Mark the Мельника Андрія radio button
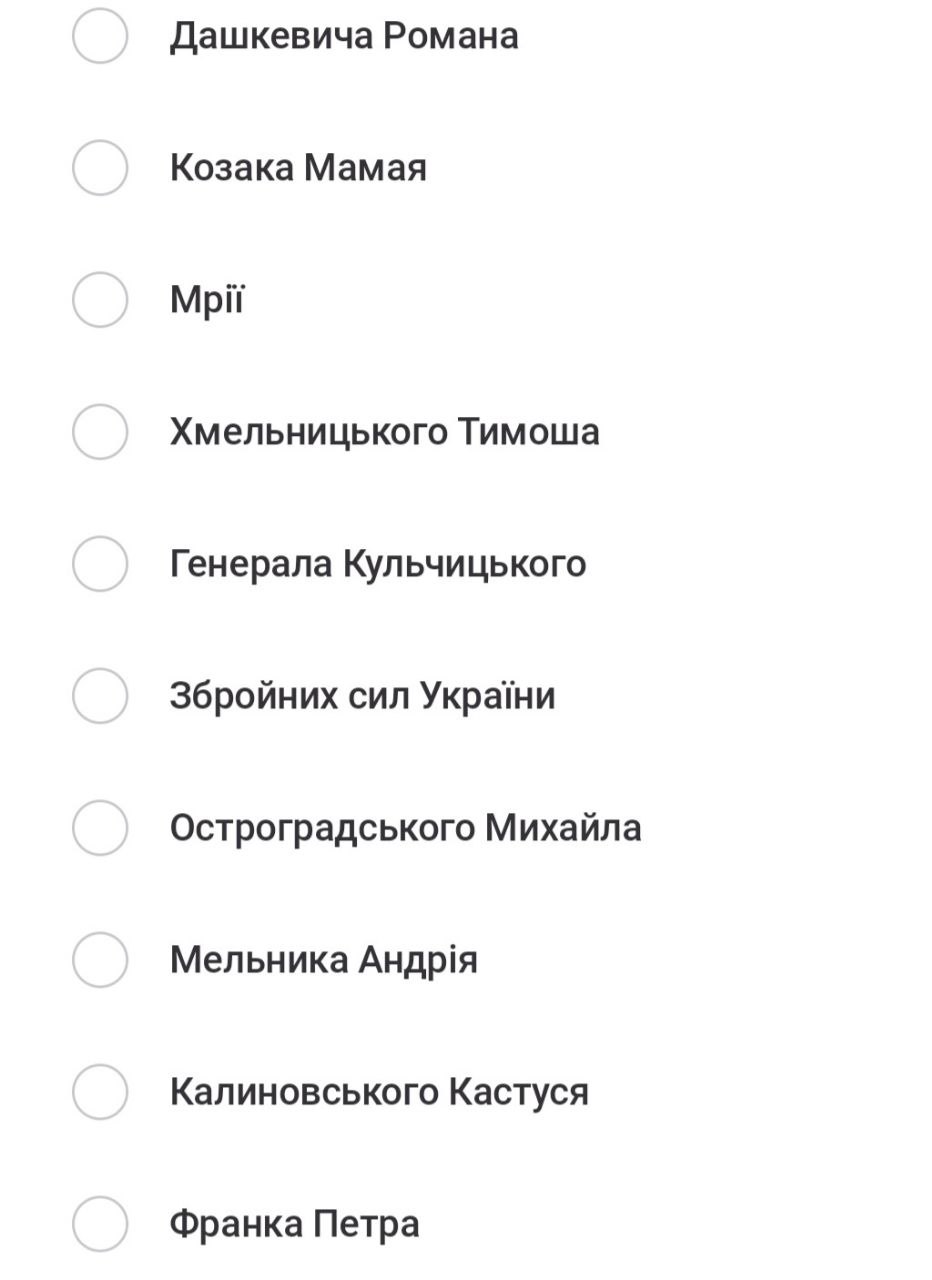 point(100,960)
